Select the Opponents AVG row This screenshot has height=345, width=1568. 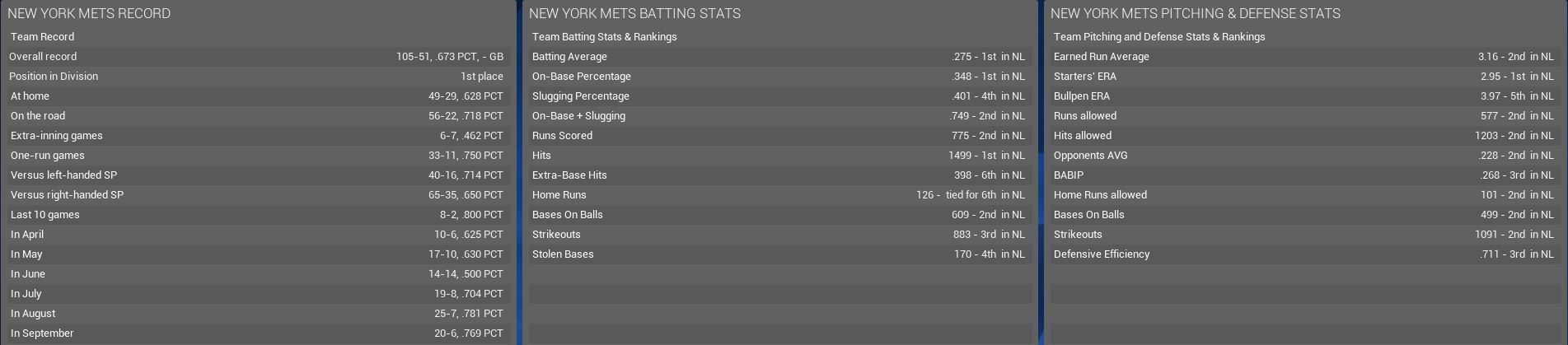[1302, 156]
